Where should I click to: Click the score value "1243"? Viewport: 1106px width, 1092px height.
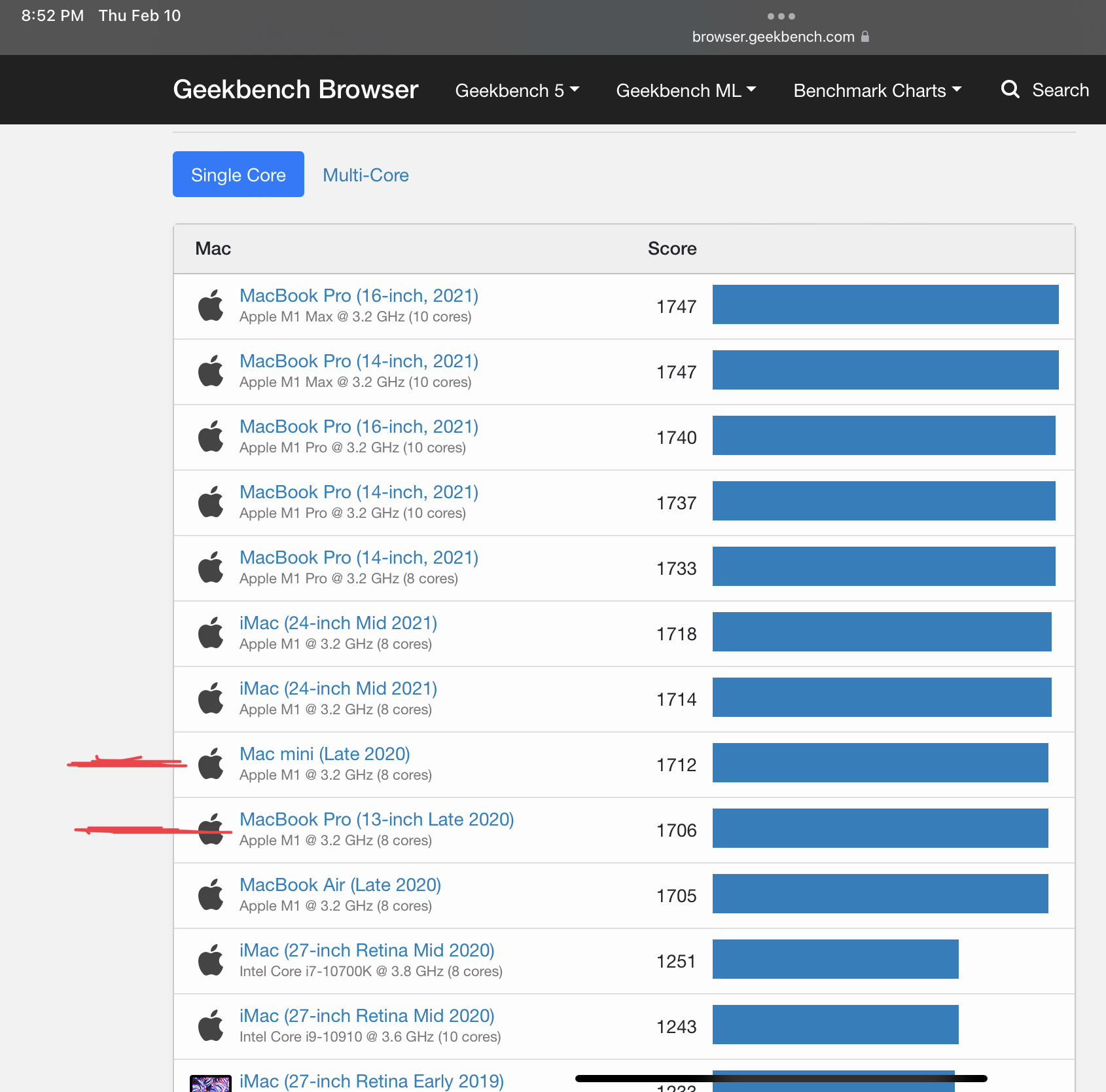[677, 1027]
